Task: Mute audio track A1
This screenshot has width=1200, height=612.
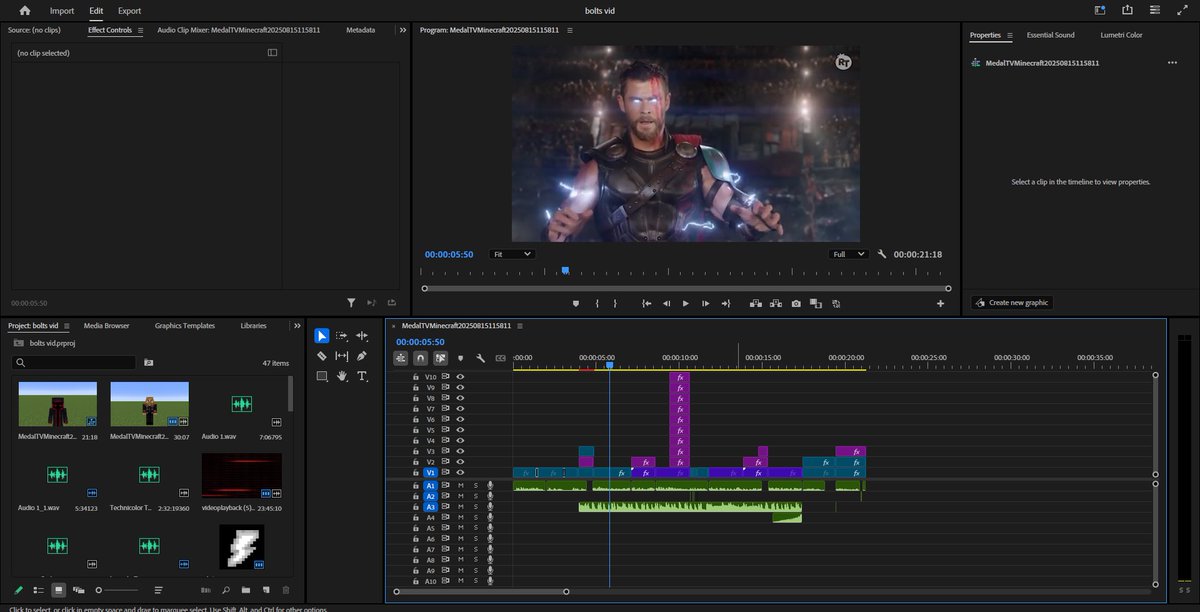Action: tap(461, 486)
